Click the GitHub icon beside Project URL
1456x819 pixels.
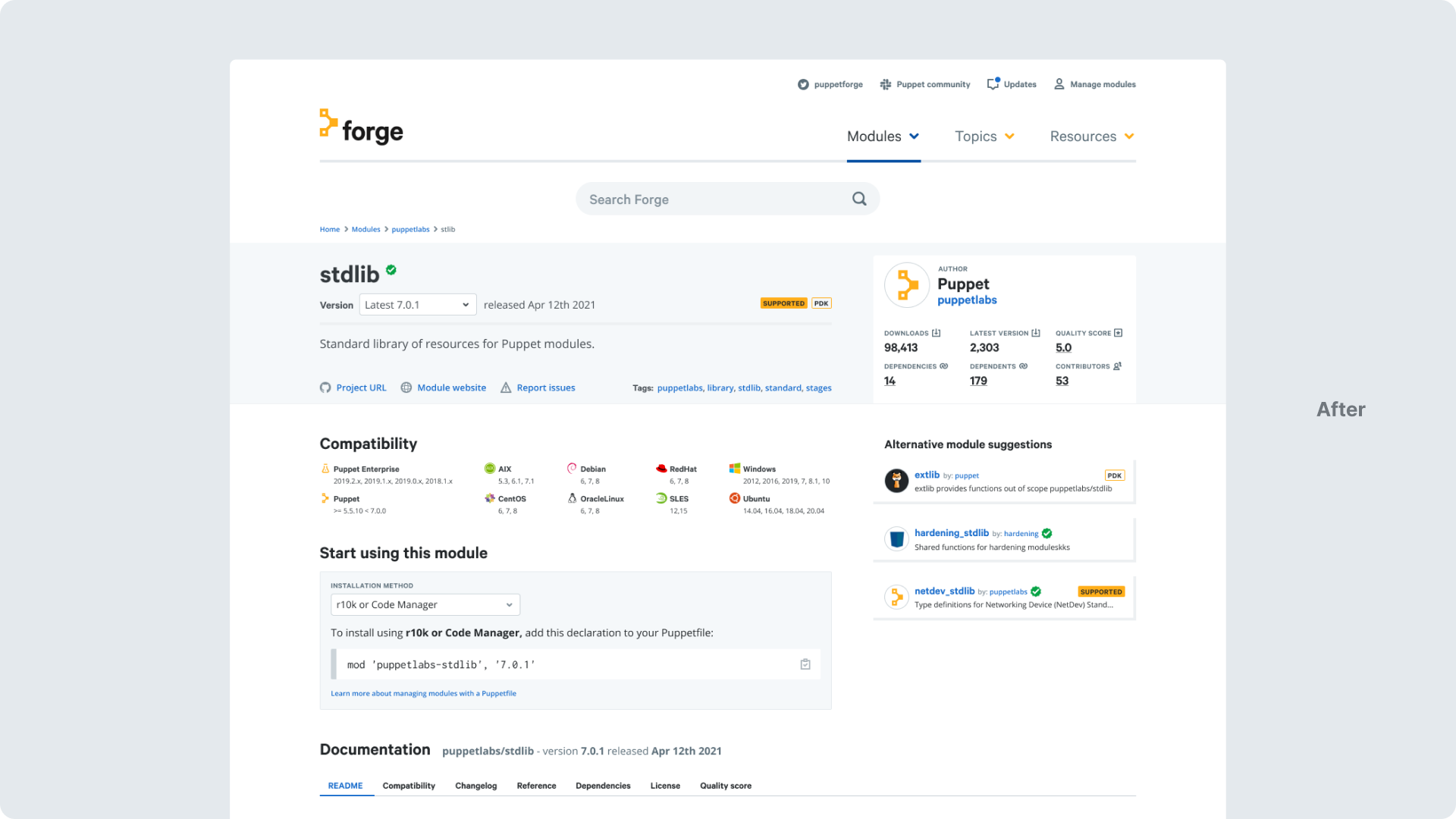[x=325, y=388]
